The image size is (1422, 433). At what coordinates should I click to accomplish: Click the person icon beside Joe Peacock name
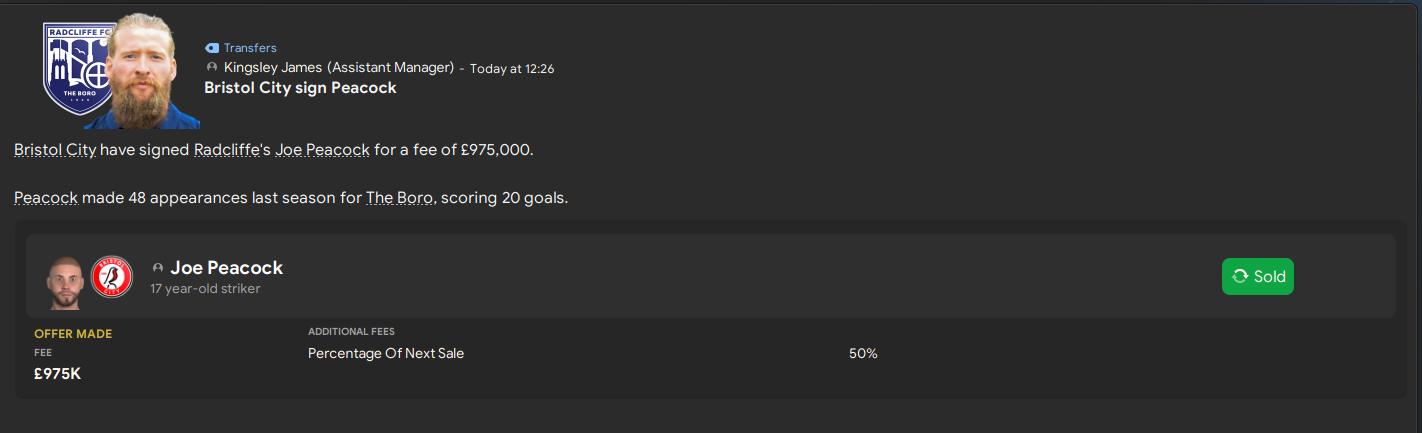pos(158,268)
